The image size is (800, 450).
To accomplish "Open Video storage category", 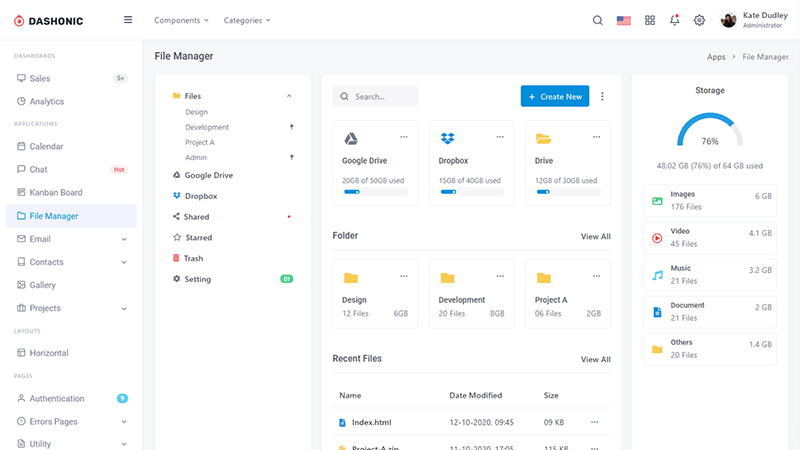I will pos(710,238).
